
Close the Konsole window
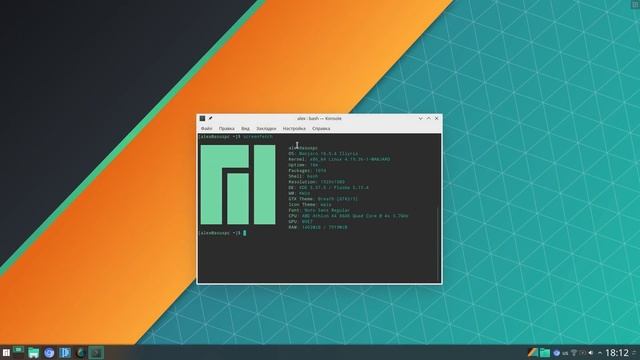[437, 118]
